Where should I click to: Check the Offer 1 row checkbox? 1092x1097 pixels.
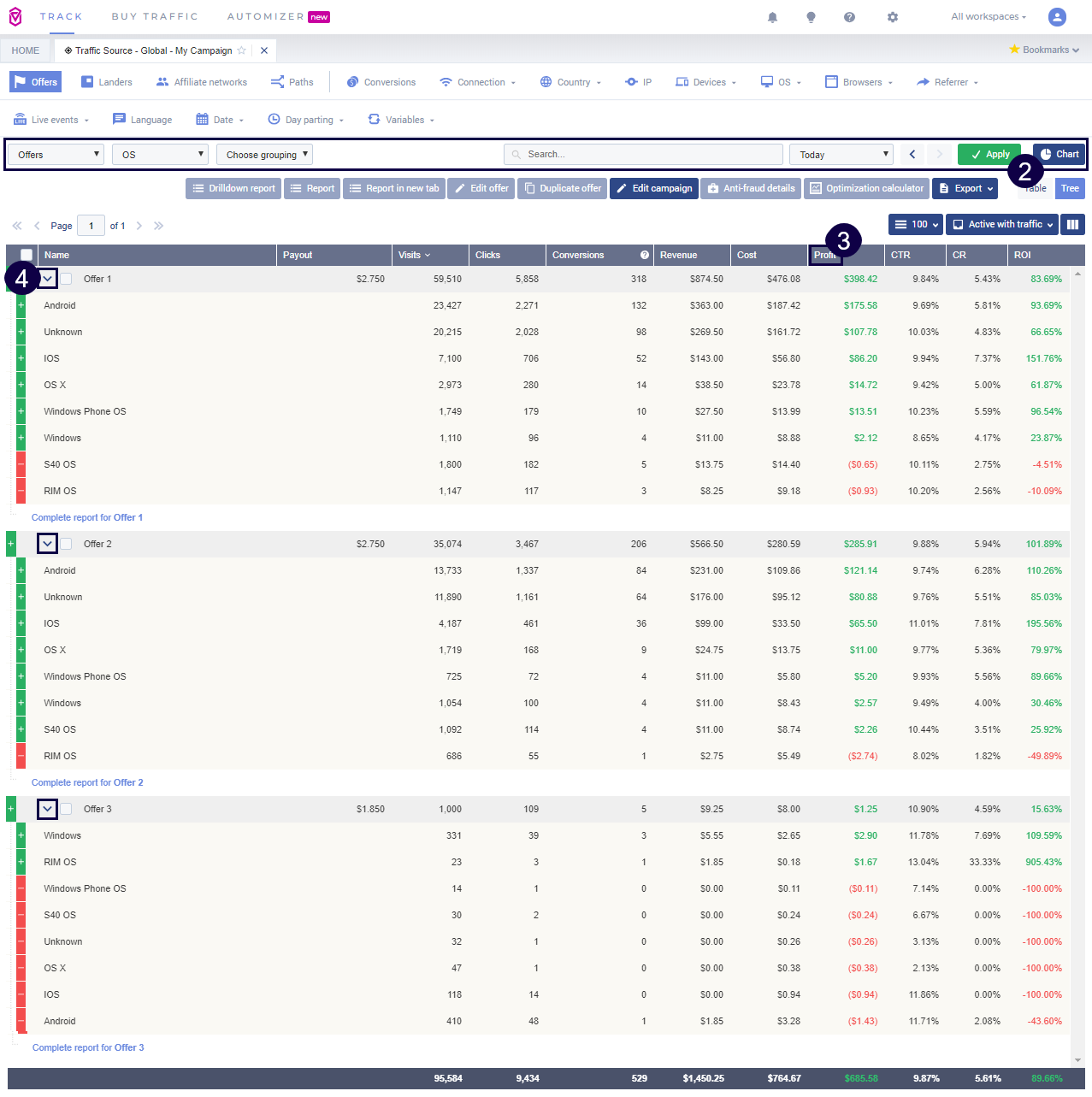pyautogui.click(x=66, y=279)
